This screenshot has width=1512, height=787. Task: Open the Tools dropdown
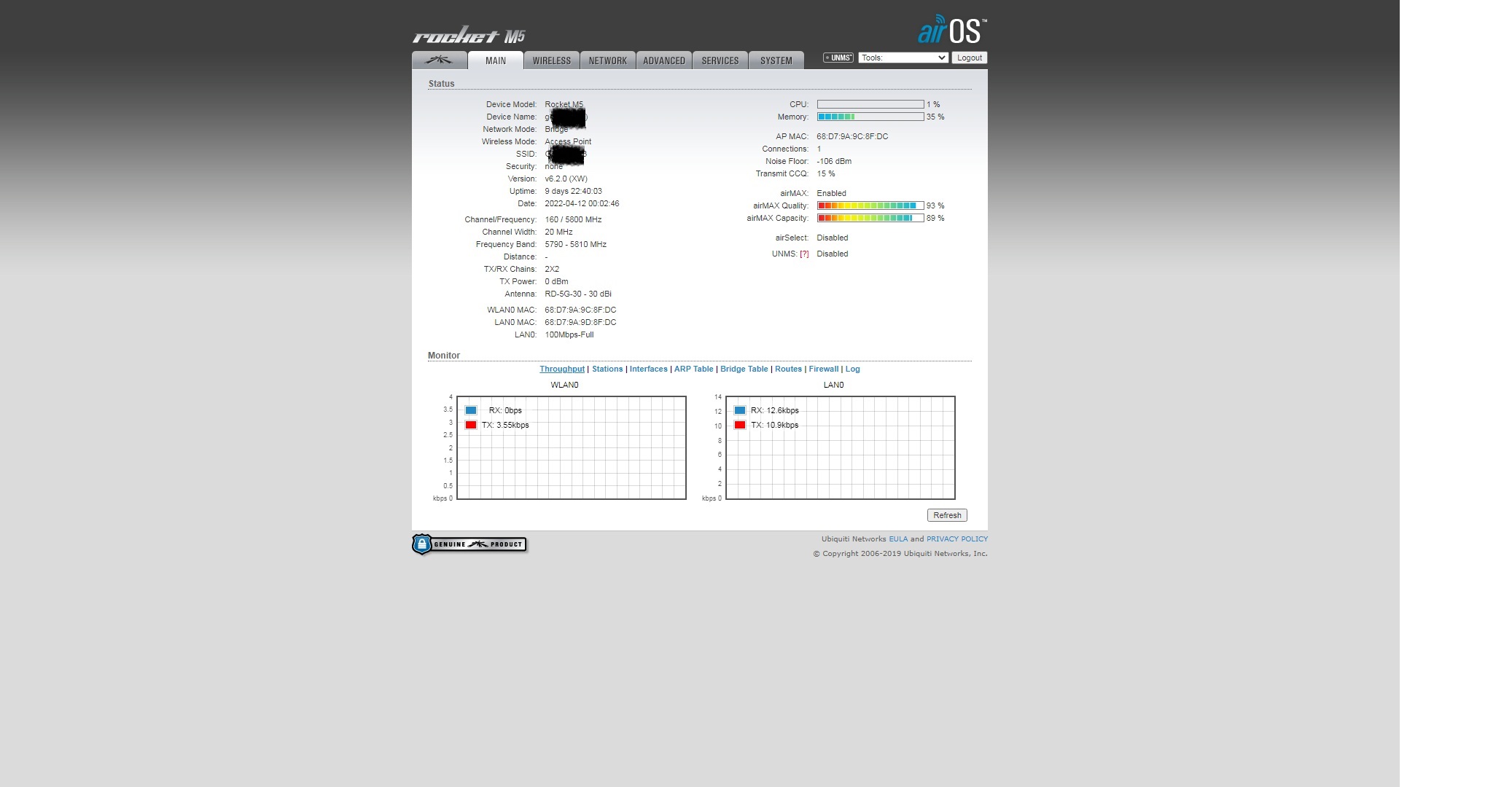click(x=903, y=58)
